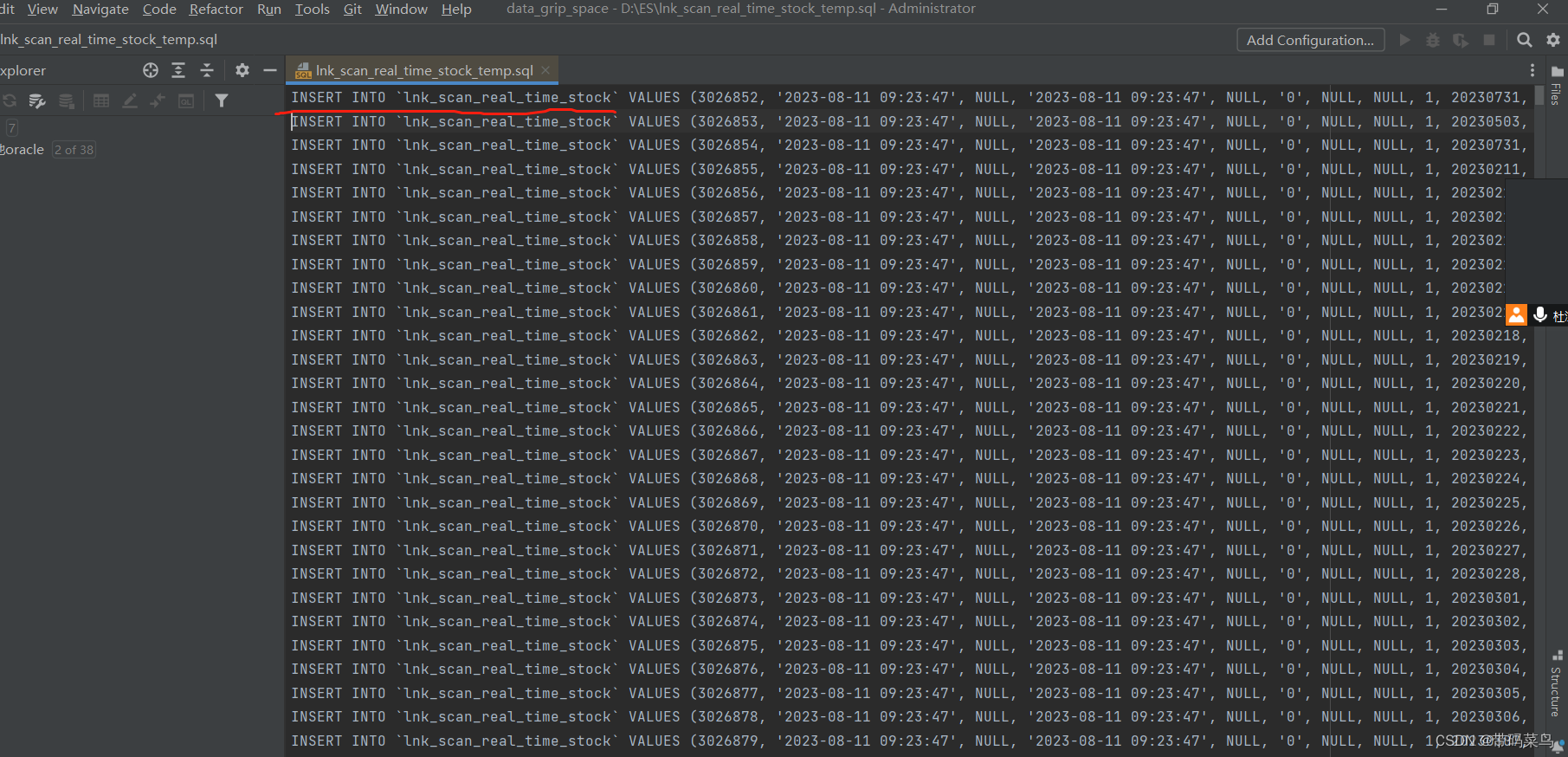Open editor tabs three-dot menu
The height and width of the screenshot is (757, 1568).
pos(1533,70)
